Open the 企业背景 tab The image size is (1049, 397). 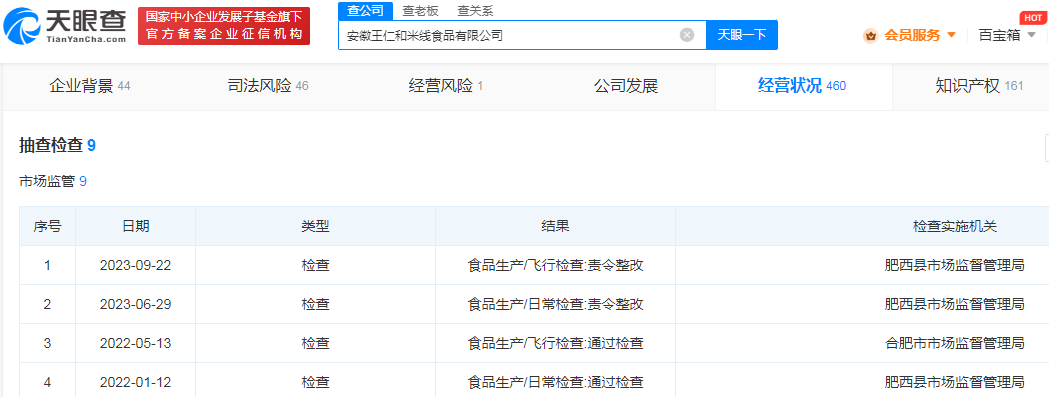coord(90,86)
